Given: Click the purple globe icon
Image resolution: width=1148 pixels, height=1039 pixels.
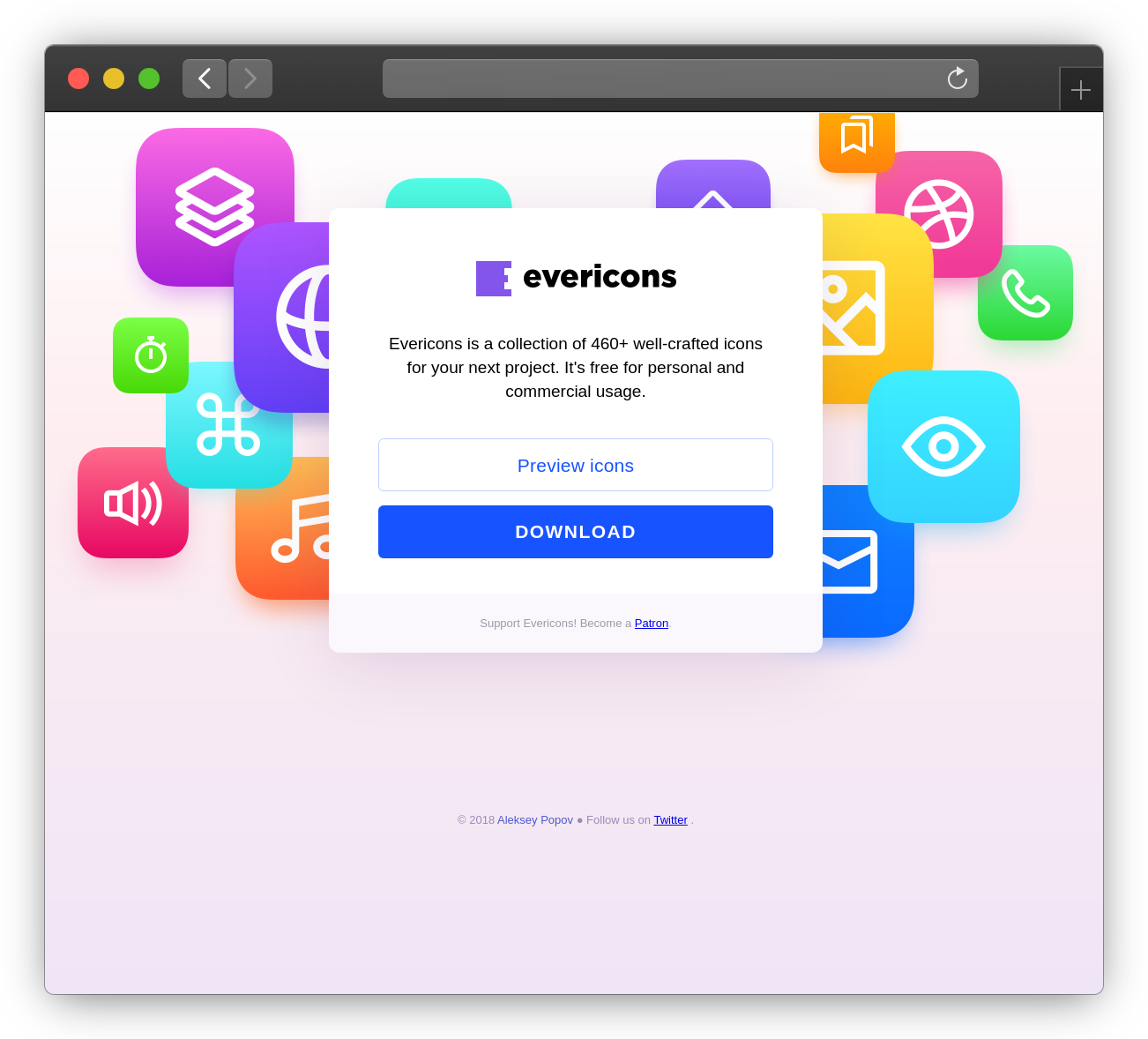Looking at the screenshot, I should point(282,317).
